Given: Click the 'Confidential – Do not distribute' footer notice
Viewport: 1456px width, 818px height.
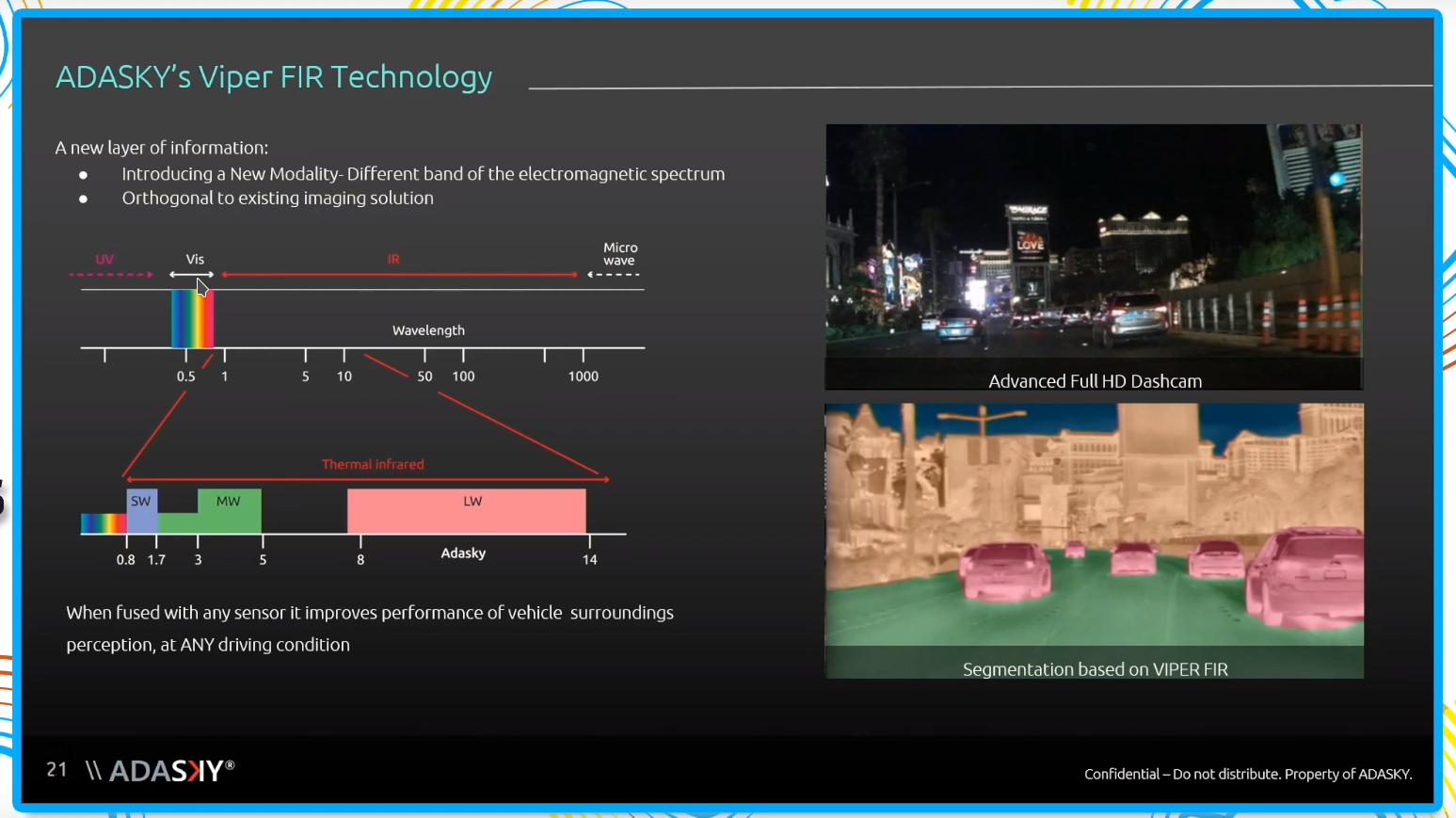Looking at the screenshot, I should pos(1248,774).
